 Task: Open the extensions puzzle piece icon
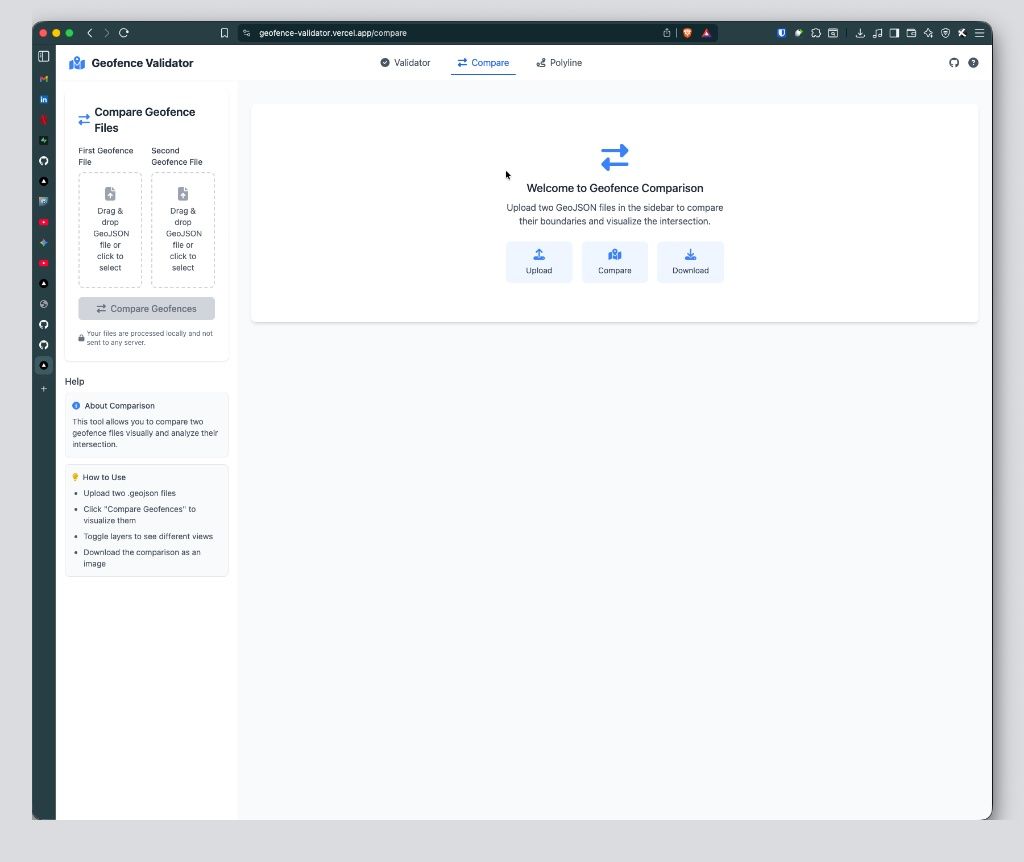click(816, 33)
